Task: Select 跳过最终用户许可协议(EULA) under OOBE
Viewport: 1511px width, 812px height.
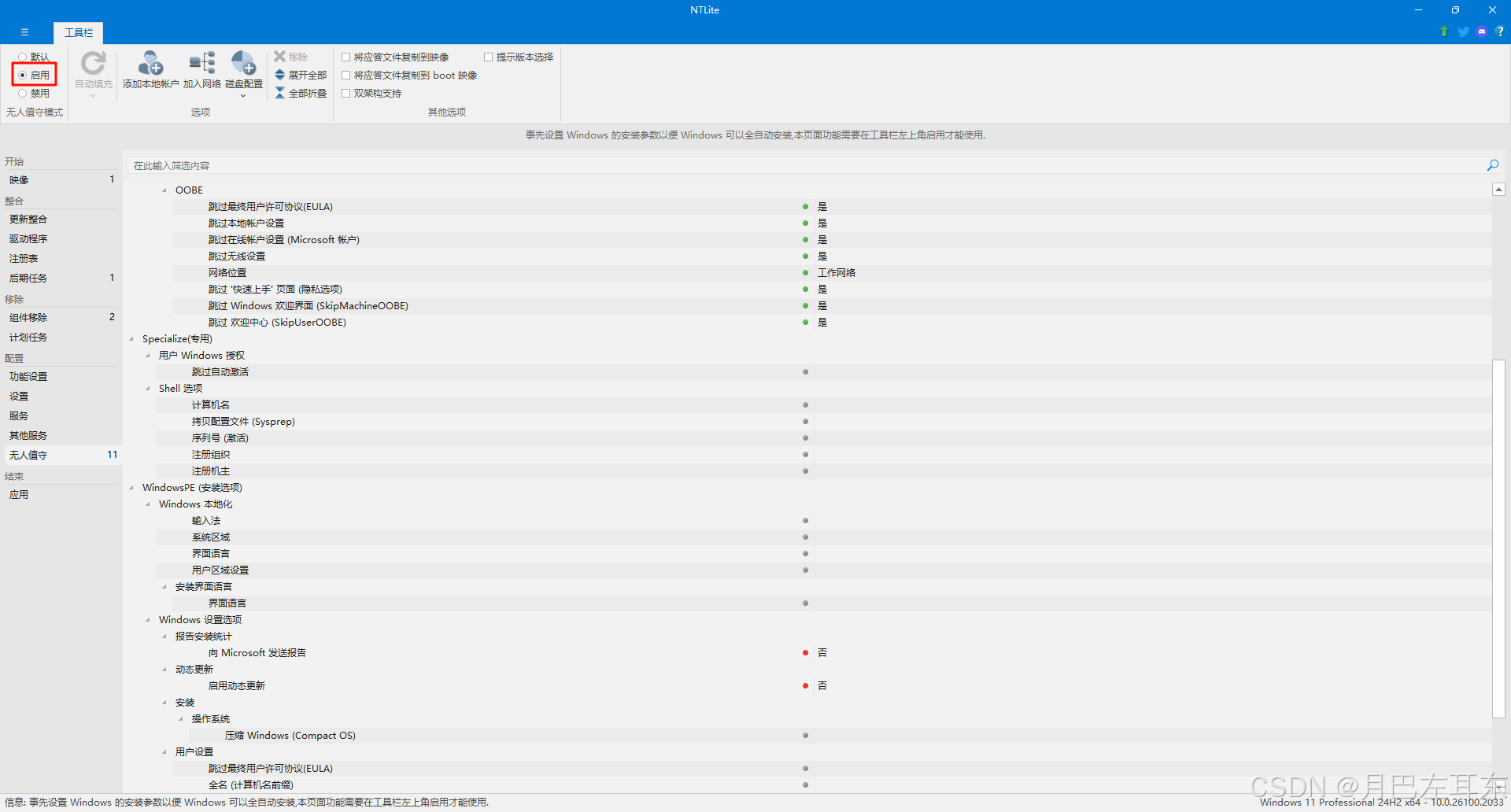Action: [x=832, y=207]
